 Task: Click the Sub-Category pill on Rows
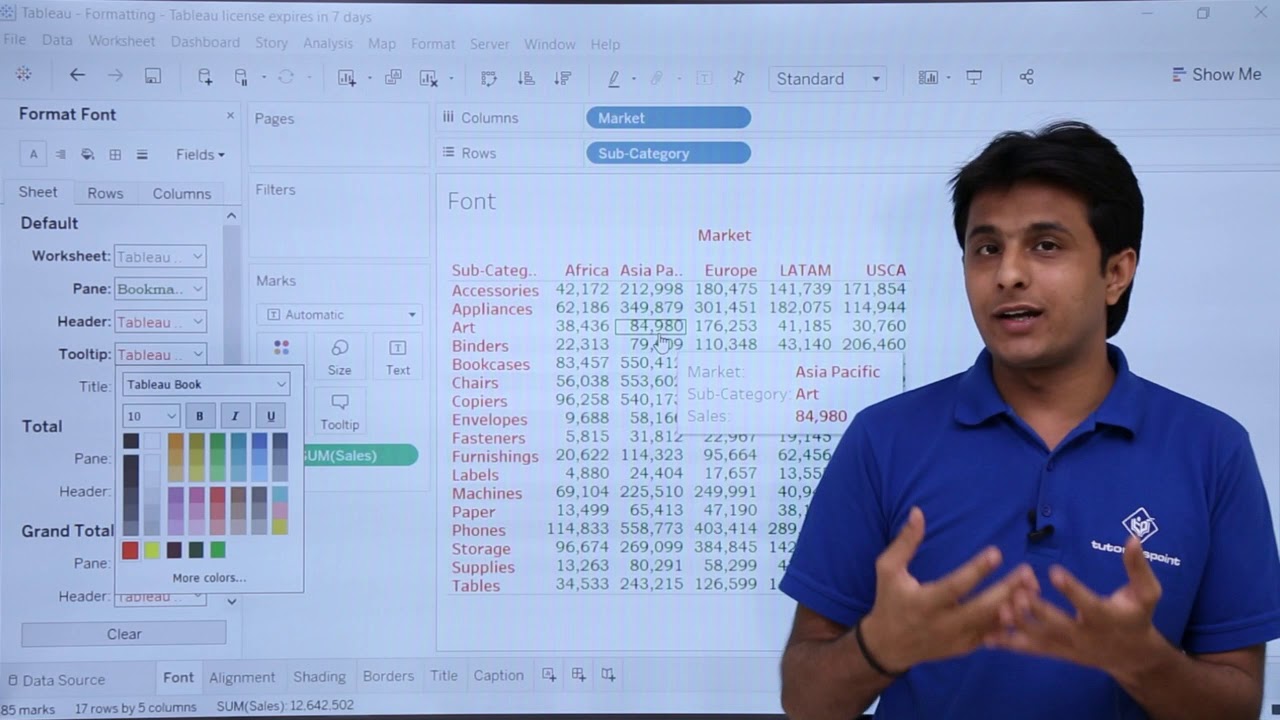coord(668,153)
